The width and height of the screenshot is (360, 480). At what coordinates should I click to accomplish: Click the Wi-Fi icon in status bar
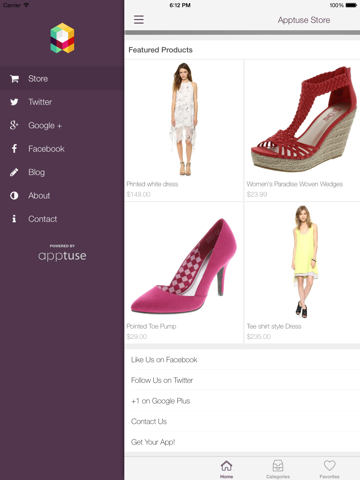pyautogui.click(x=26, y=5)
